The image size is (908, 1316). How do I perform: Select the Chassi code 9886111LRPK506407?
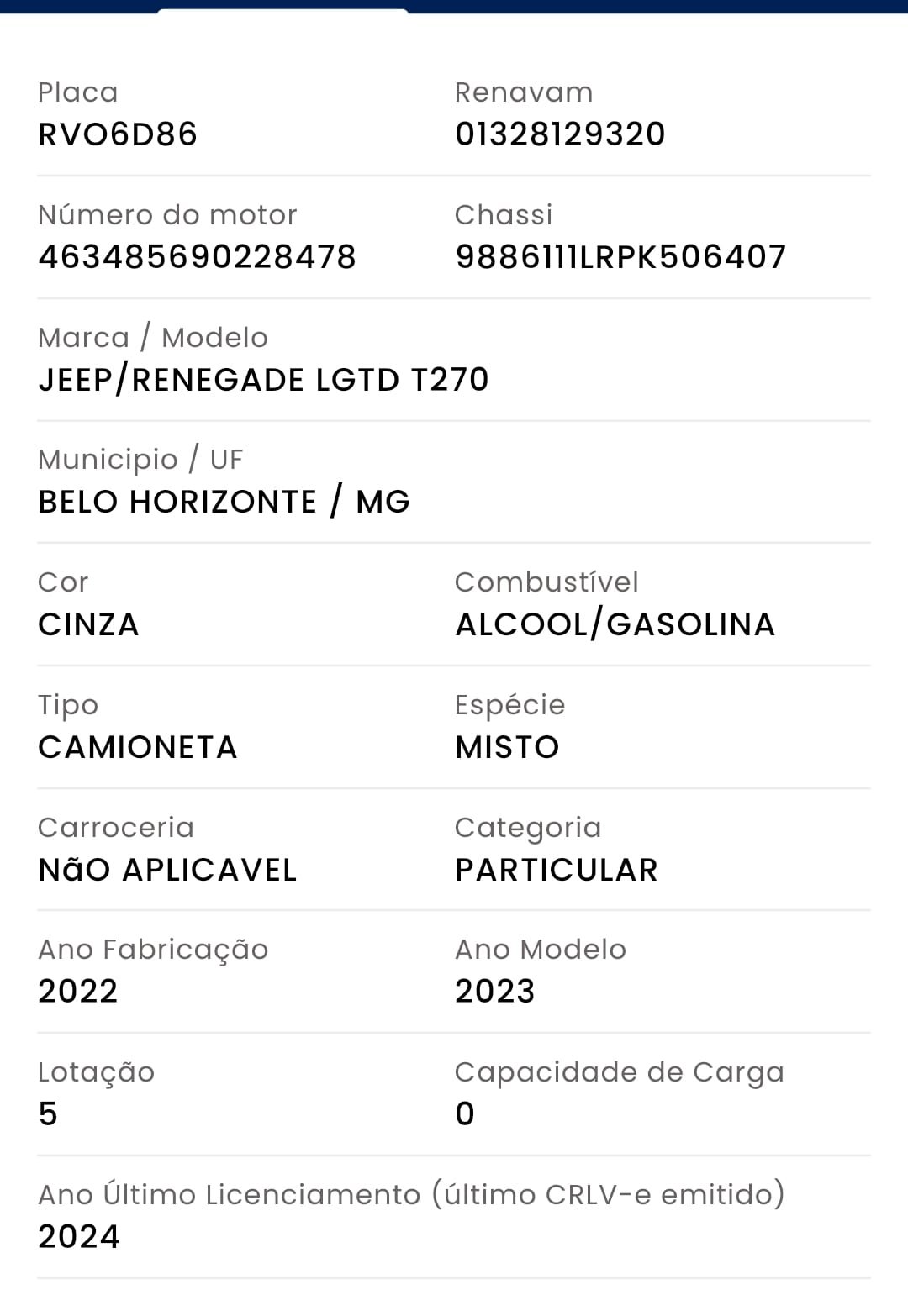point(620,257)
